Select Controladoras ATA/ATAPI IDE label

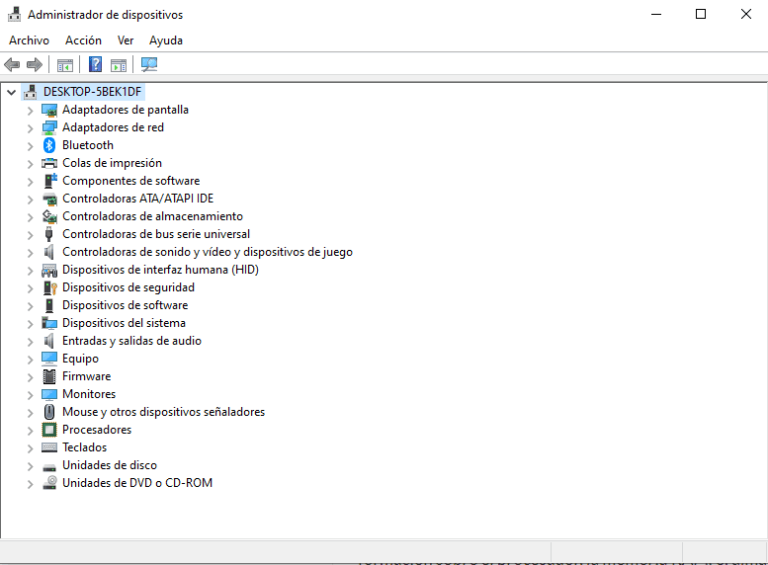point(138,198)
